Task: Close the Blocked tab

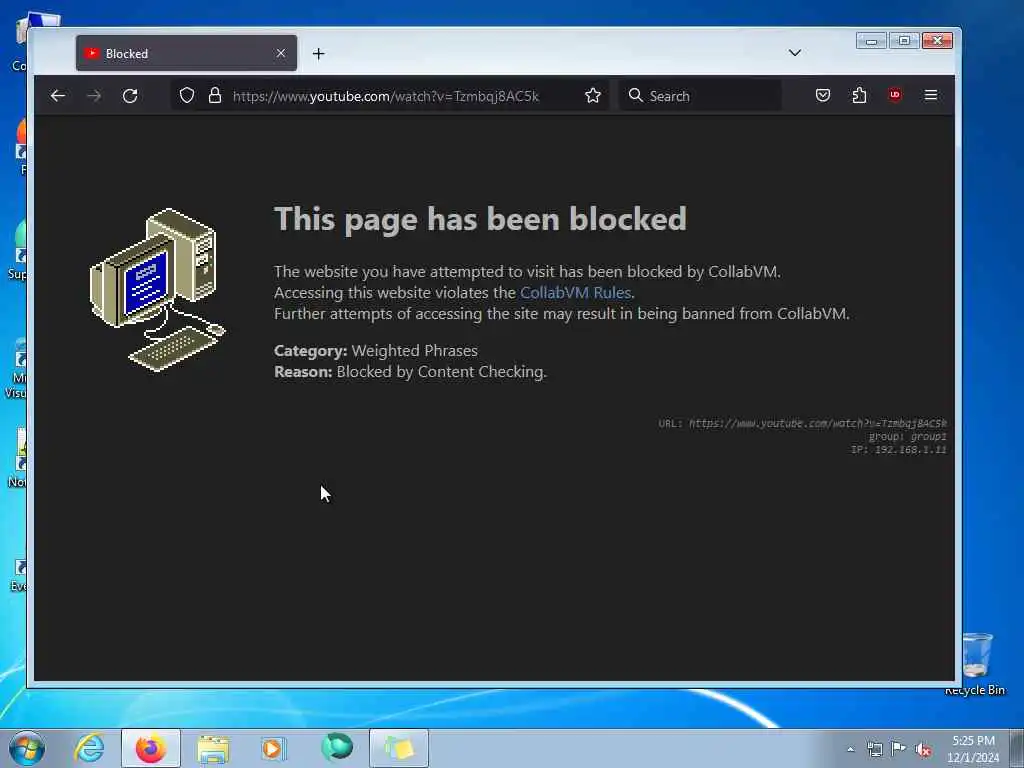Action: pyautogui.click(x=281, y=53)
